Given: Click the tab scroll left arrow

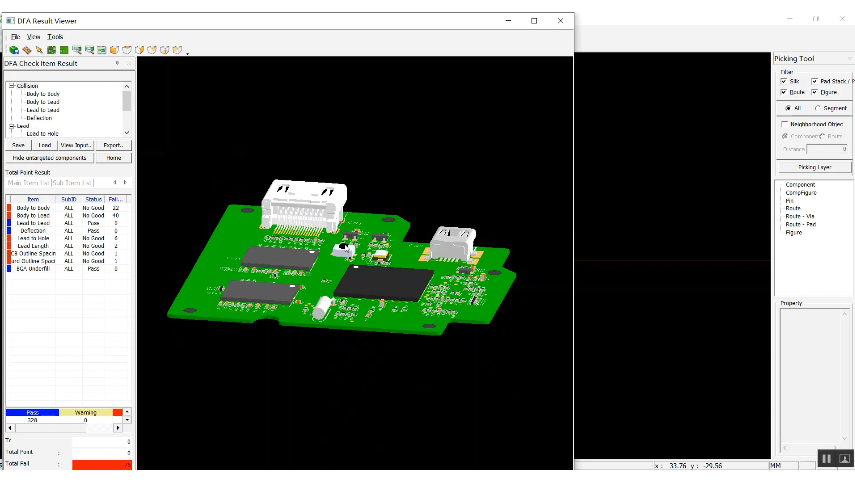Looking at the screenshot, I should pyautogui.click(x=115, y=183).
